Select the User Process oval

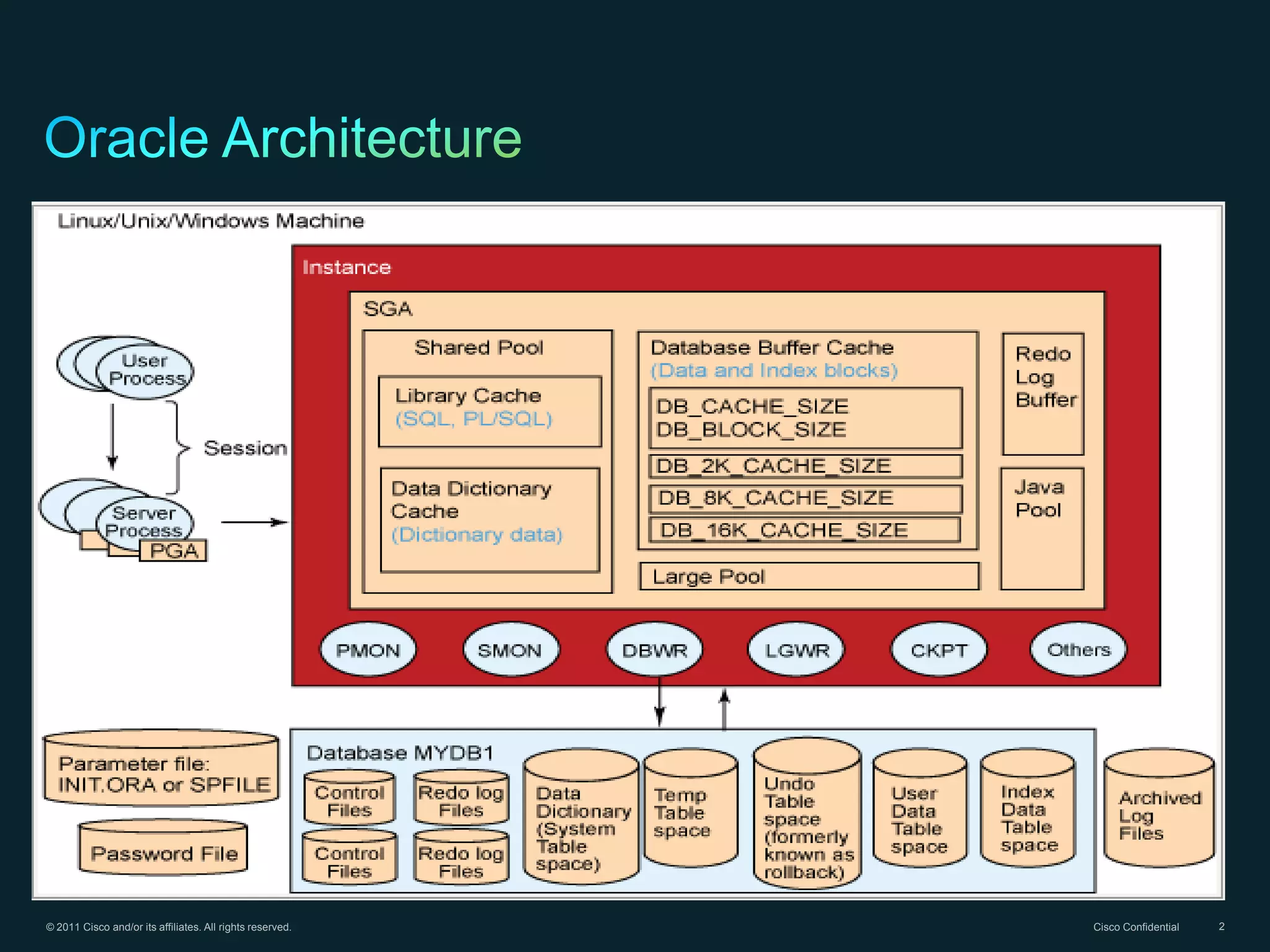pyautogui.click(x=144, y=371)
